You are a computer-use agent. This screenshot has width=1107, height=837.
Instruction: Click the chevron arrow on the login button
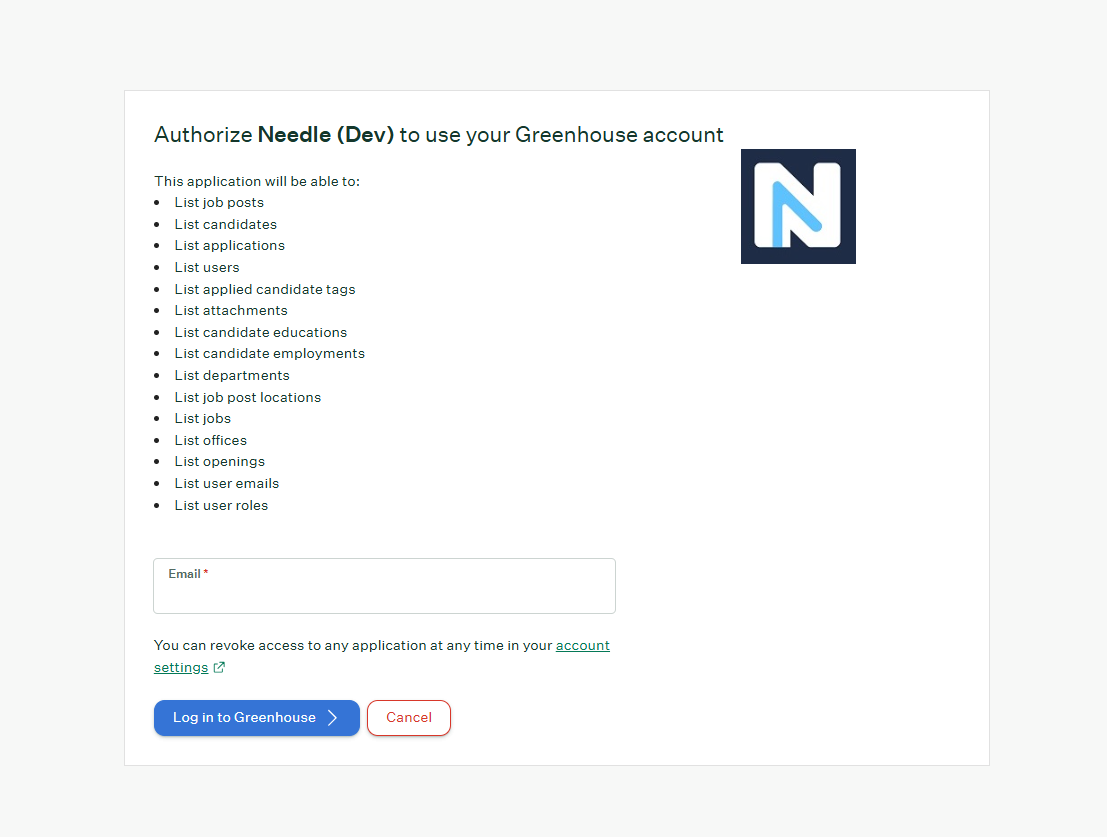coord(333,718)
